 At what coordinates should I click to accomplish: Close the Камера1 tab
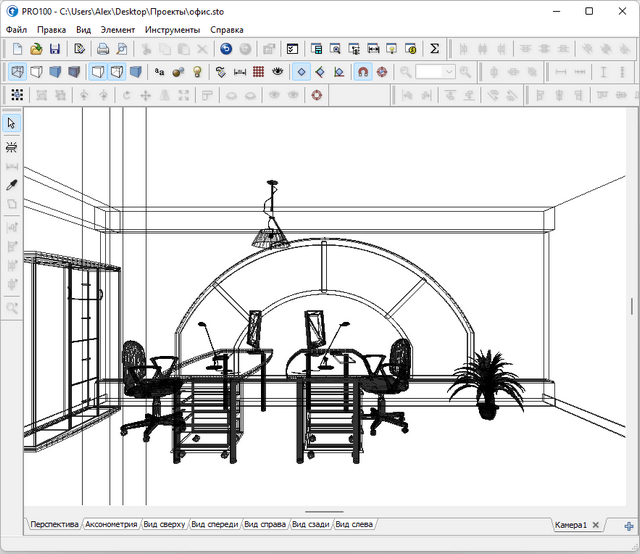(x=596, y=525)
